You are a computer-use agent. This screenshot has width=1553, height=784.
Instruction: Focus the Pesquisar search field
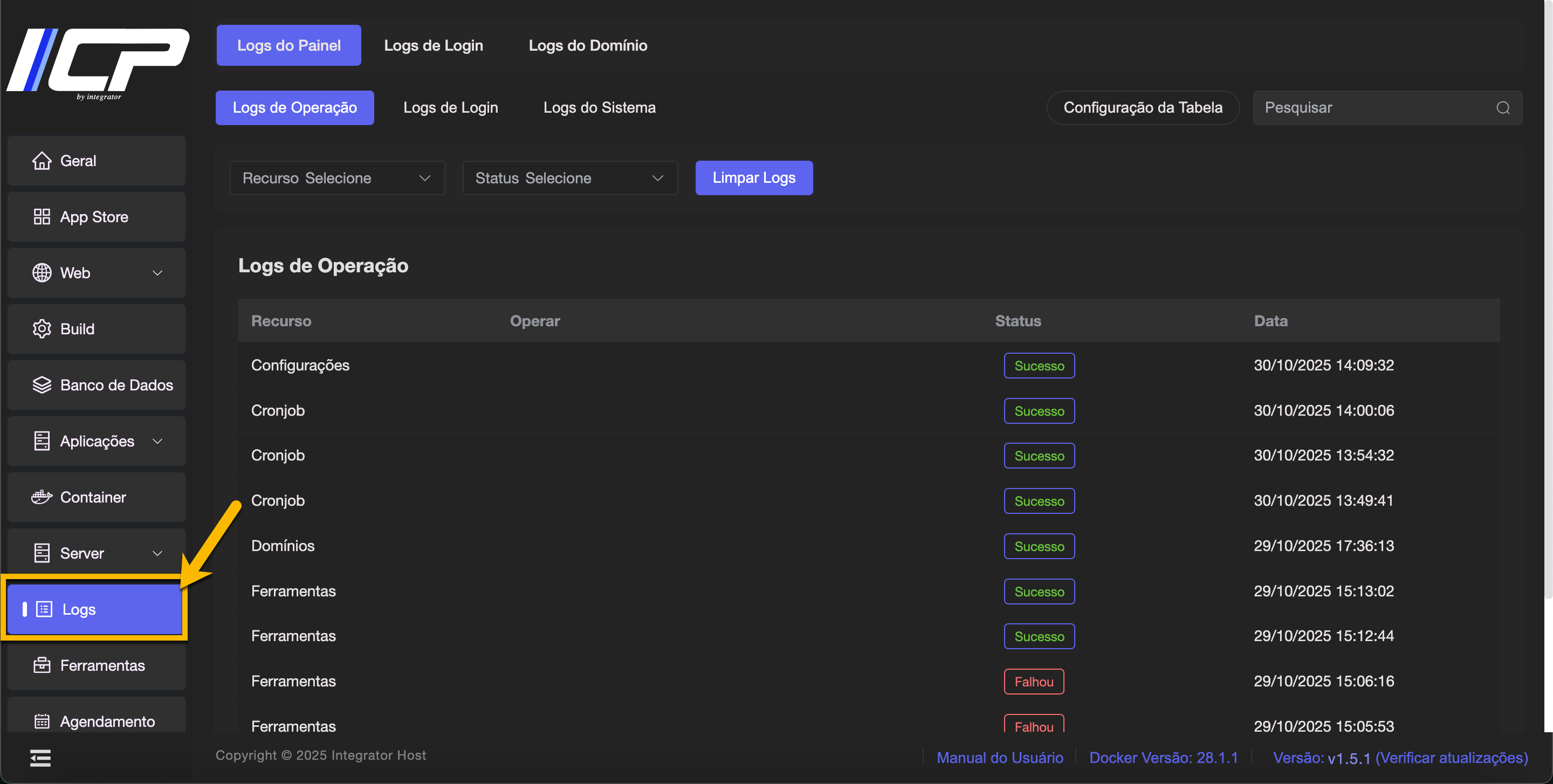(x=1375, y=108)
